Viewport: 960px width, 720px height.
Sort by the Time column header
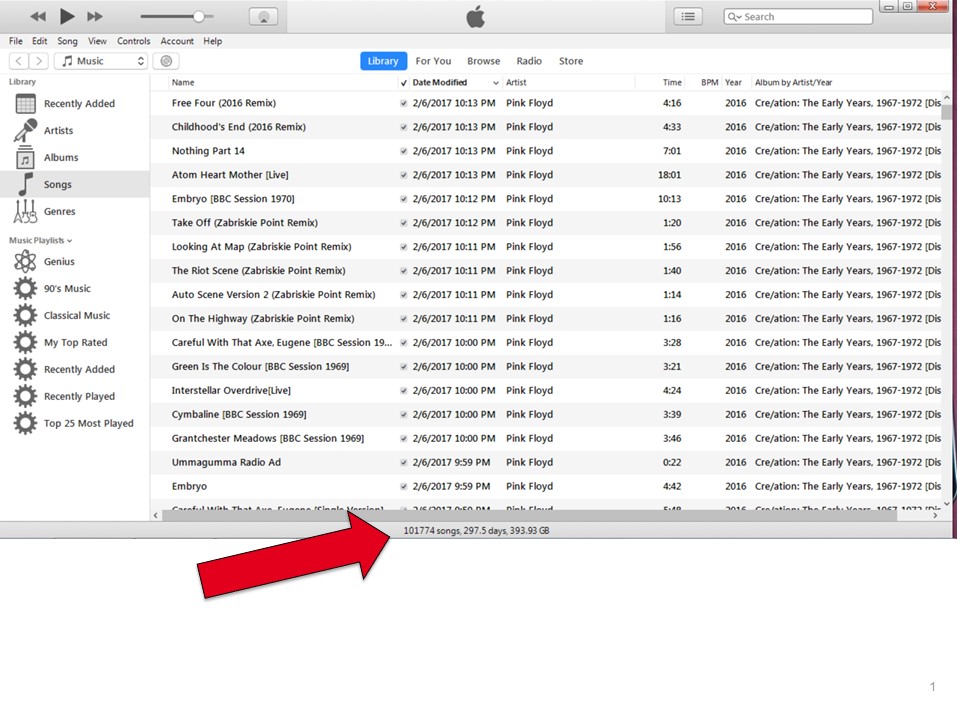pos(672,83)
